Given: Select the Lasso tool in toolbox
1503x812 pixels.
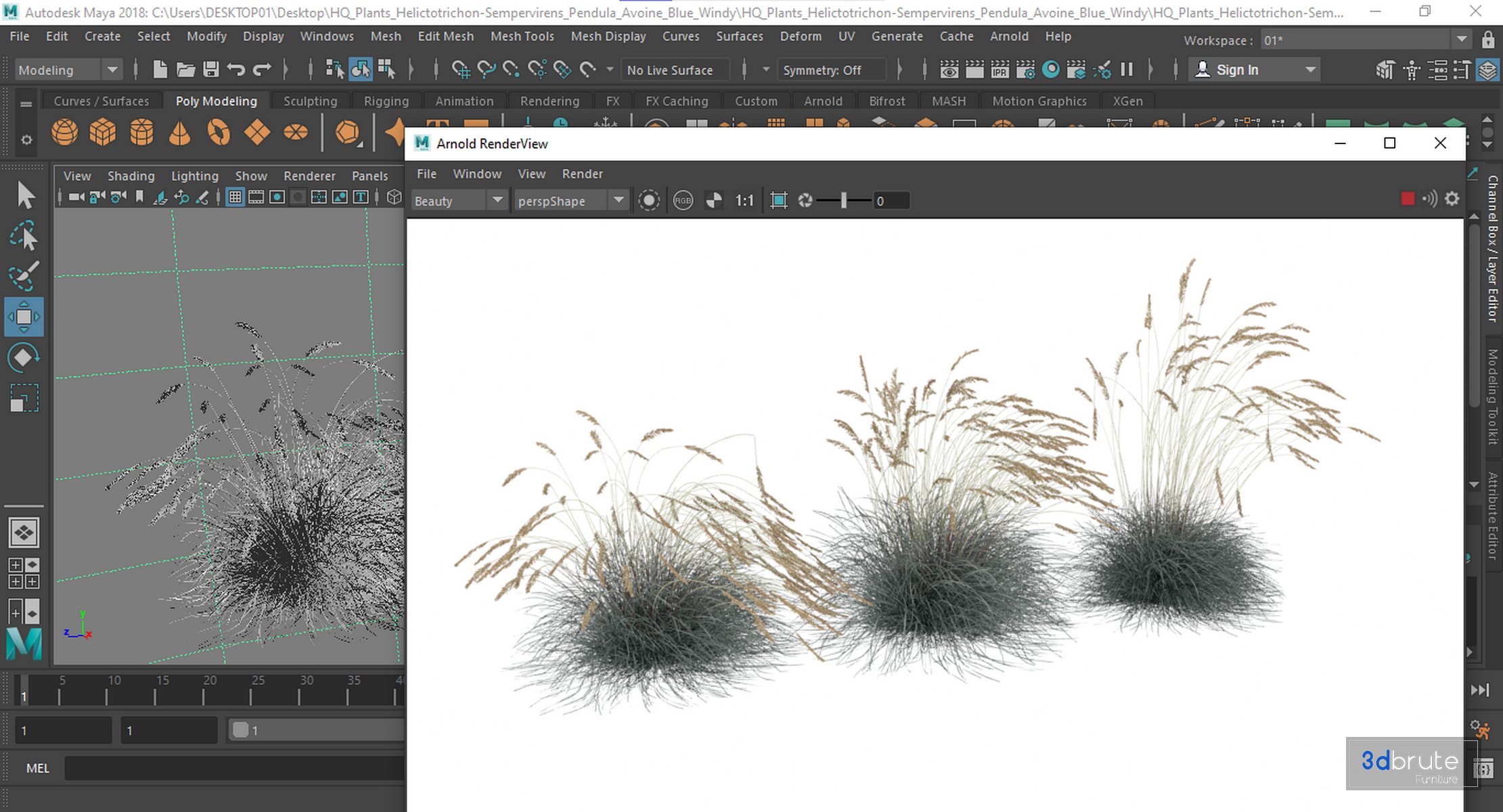Looking at the screenshot, I should click(x=24, y=235).
